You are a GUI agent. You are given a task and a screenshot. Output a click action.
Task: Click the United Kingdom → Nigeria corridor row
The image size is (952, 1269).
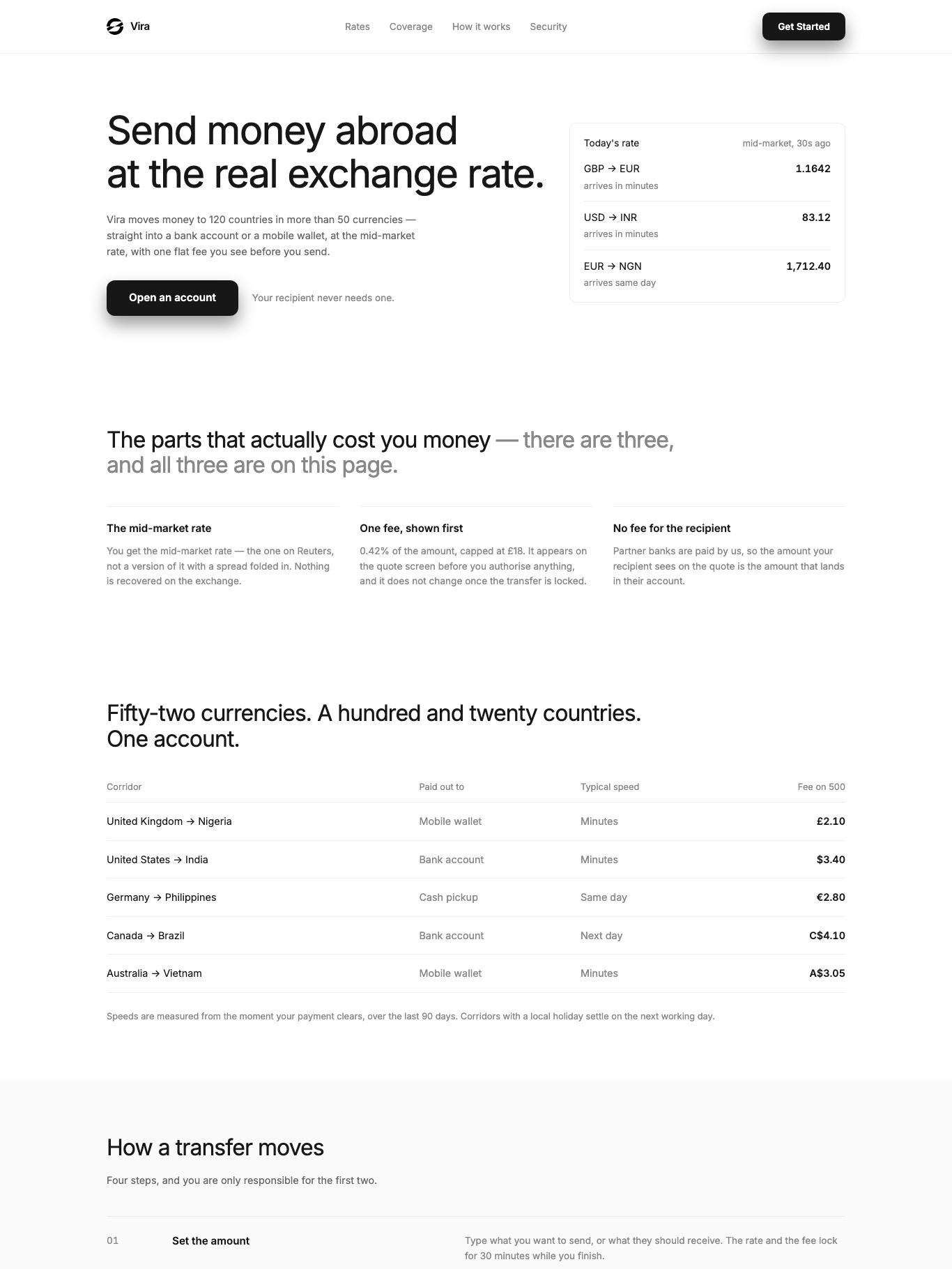pos(476,821)
